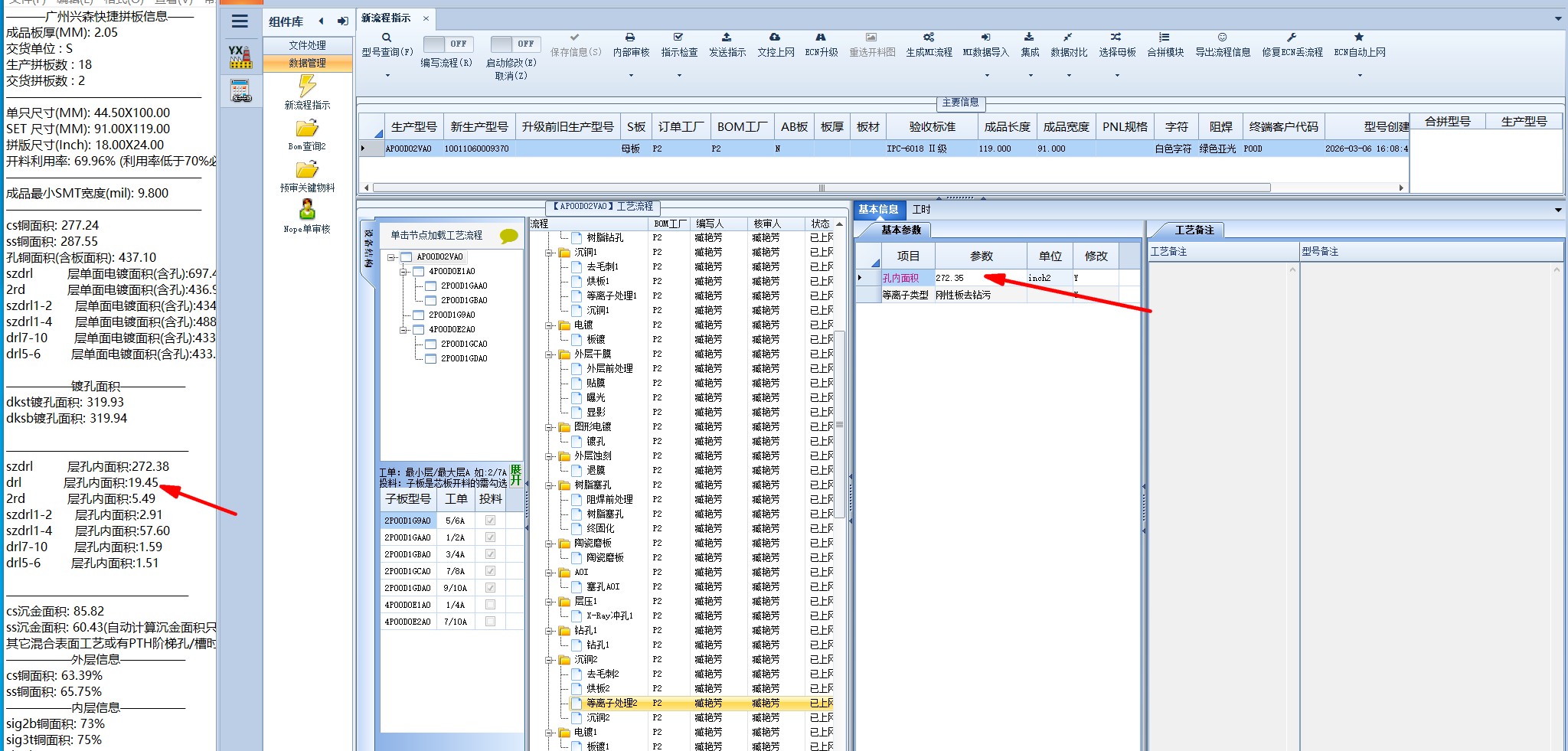Toggle 投料 checkbox for 2P00D1GAA0
The image size is (1568, 751).
pyautogui.click(x=490, y=537)
